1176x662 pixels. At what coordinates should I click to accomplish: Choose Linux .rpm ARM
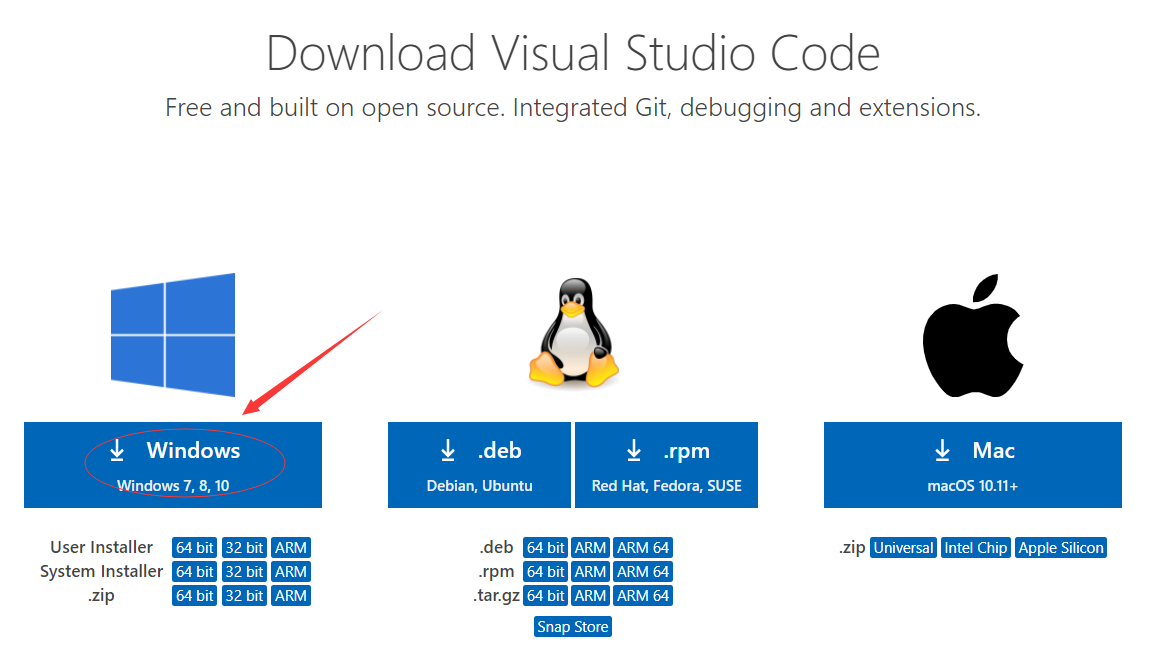pos(590,572)
